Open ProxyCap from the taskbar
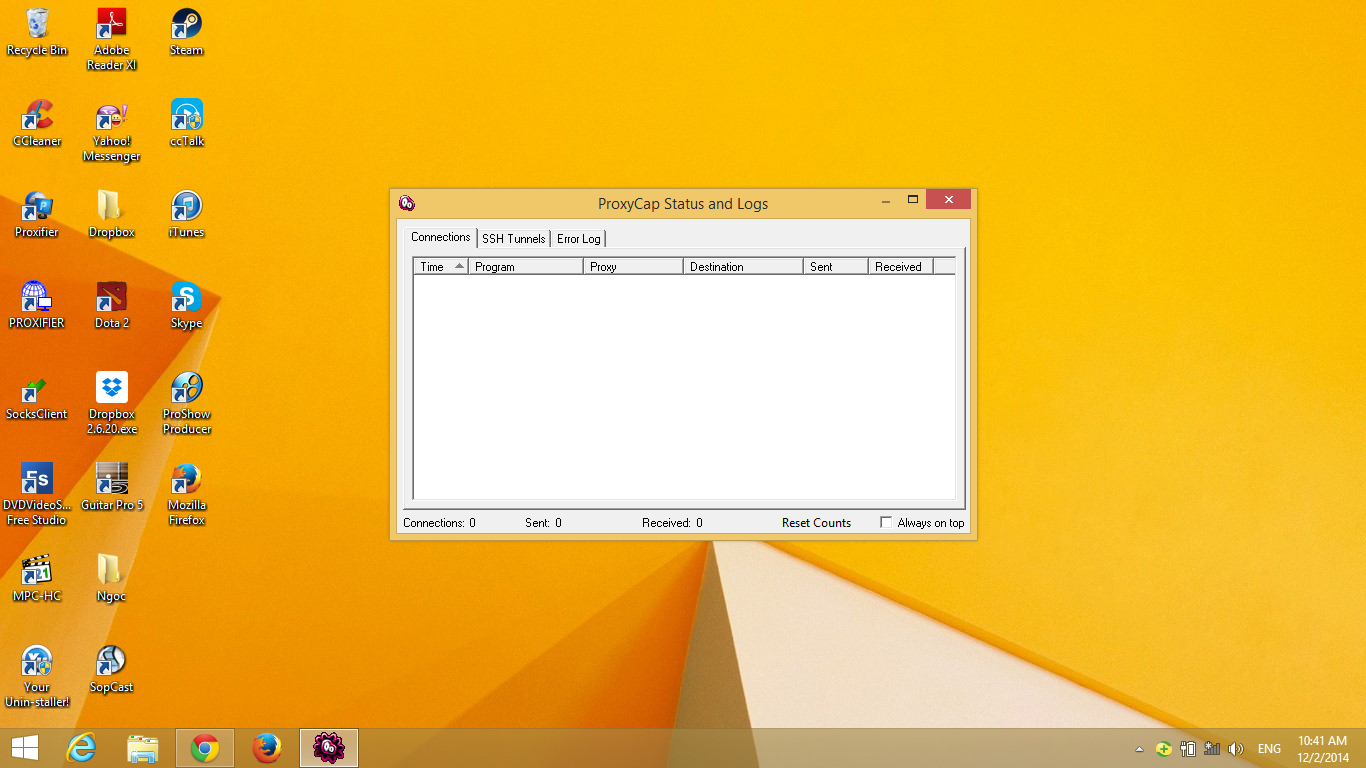 (x=328, y=748)
